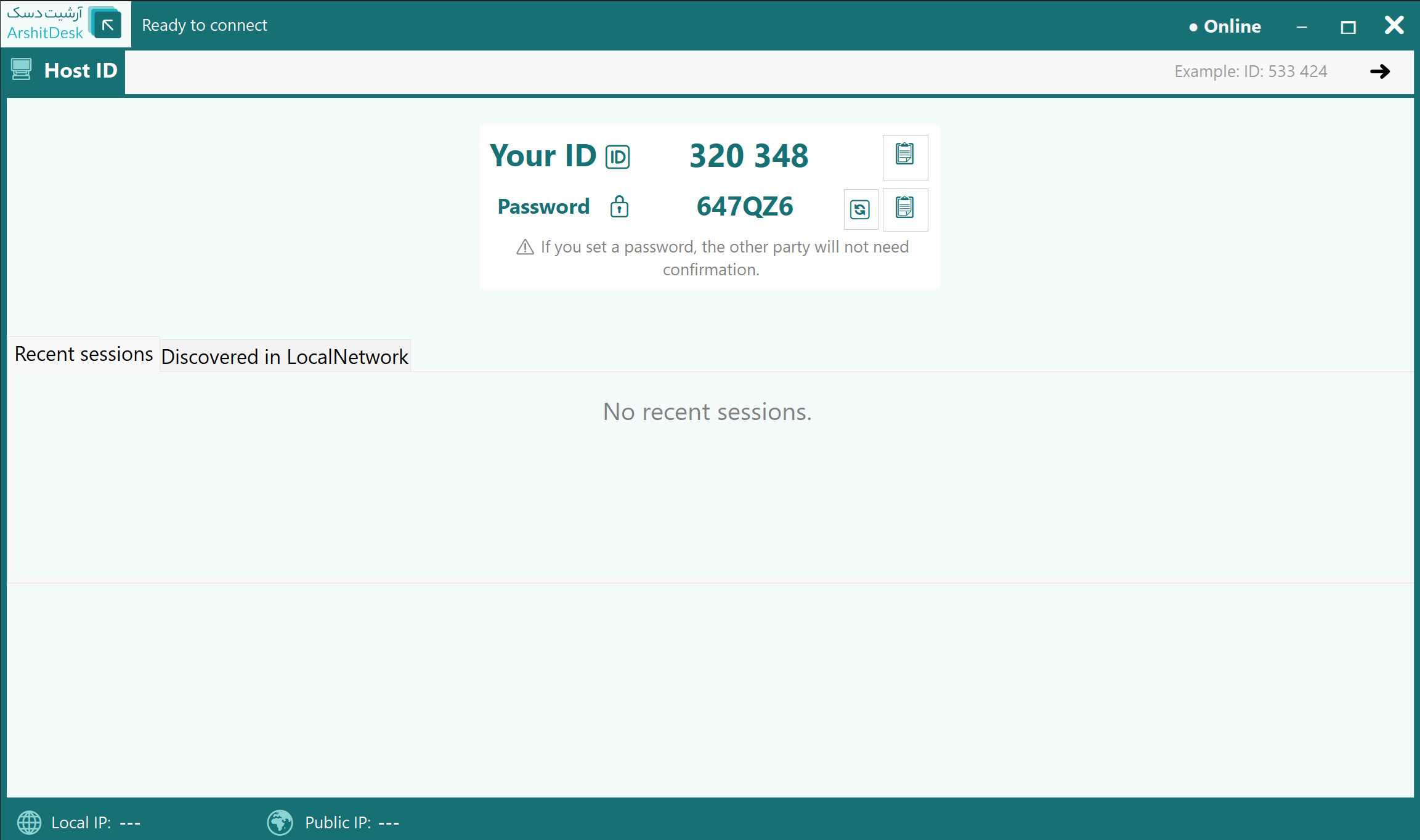Click the password confirmation warning text
The image size is (1420, 840).
tap(724, 258)
